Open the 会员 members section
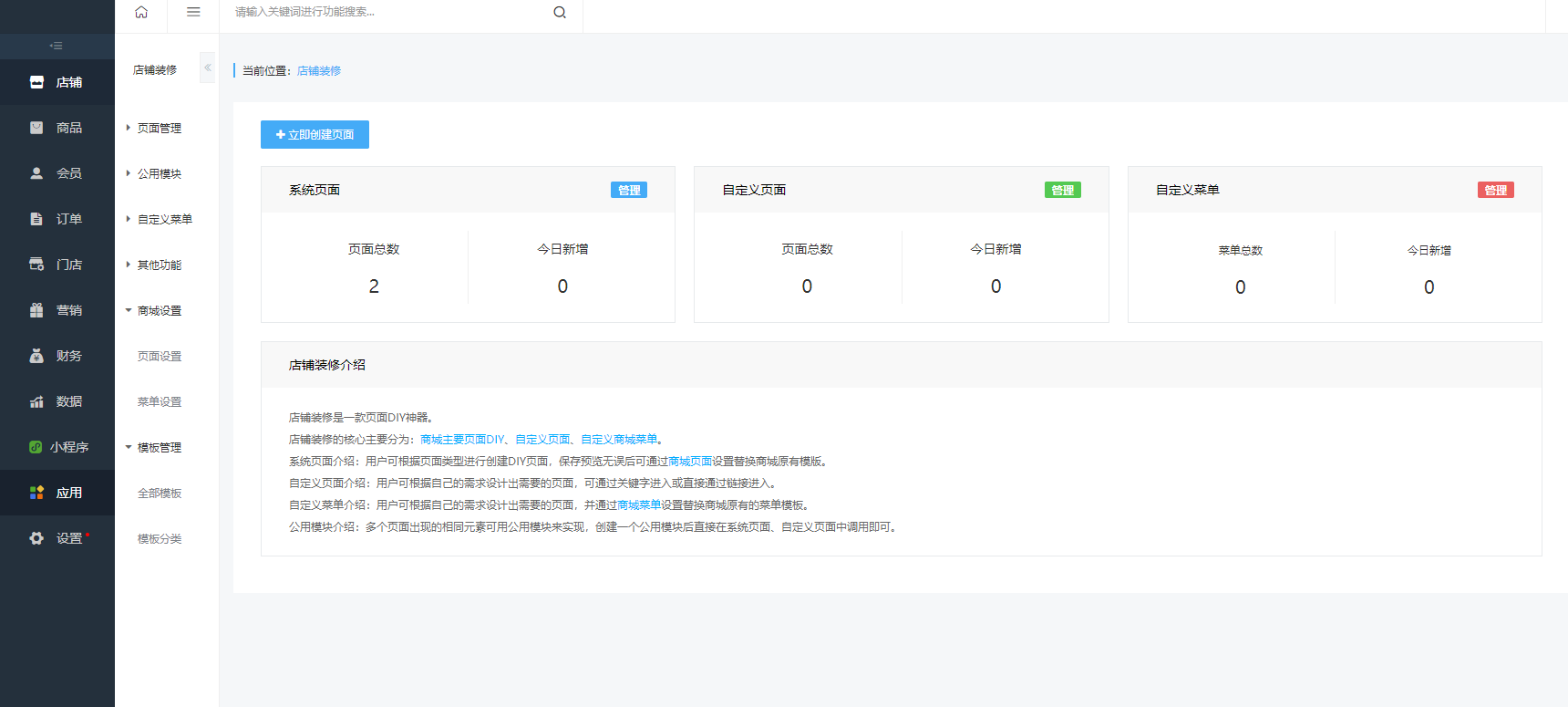 tap(57, 173)
